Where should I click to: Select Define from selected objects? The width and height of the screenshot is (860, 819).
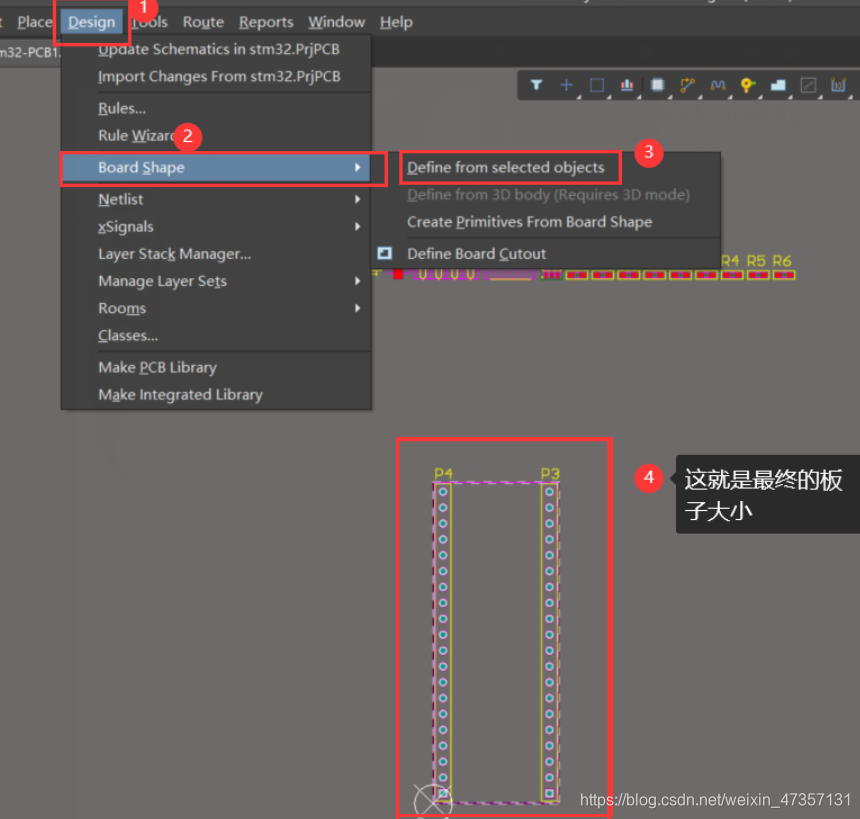505,167
